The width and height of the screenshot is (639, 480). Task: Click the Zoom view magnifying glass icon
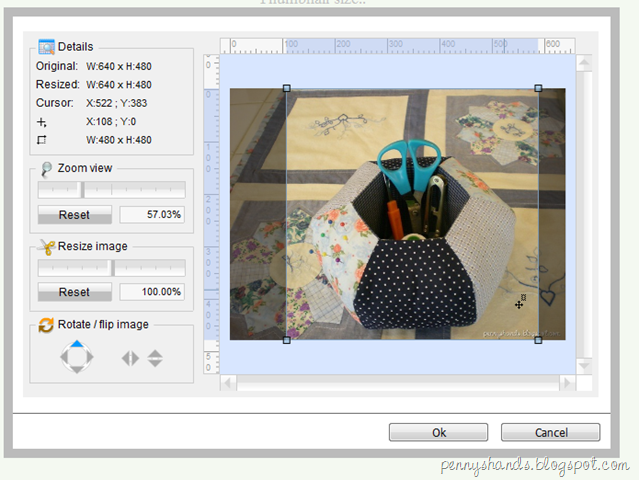pos(46,169)
